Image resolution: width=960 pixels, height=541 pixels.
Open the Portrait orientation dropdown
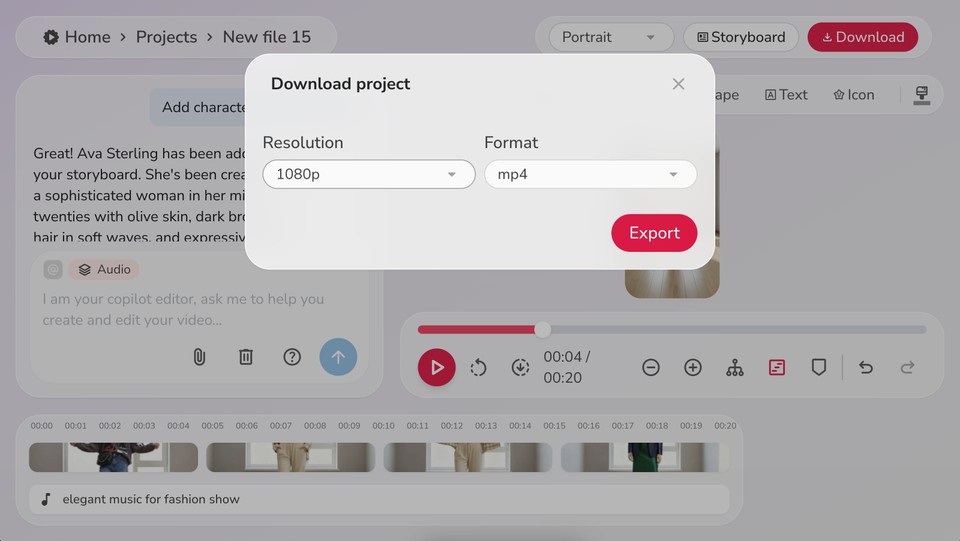(x=609, y=37)
